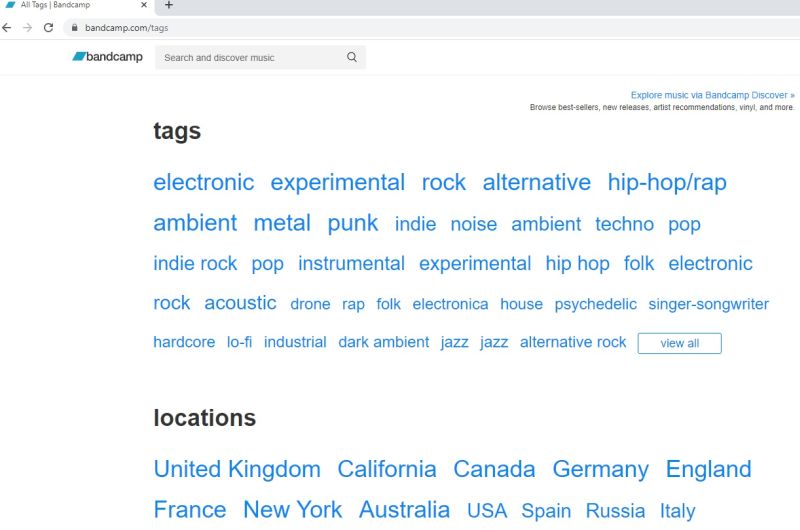Select the All Tags | Bandcamp tab
This screenshot has height=530, width=800.
pyautogui.click(x=60, y=6)
